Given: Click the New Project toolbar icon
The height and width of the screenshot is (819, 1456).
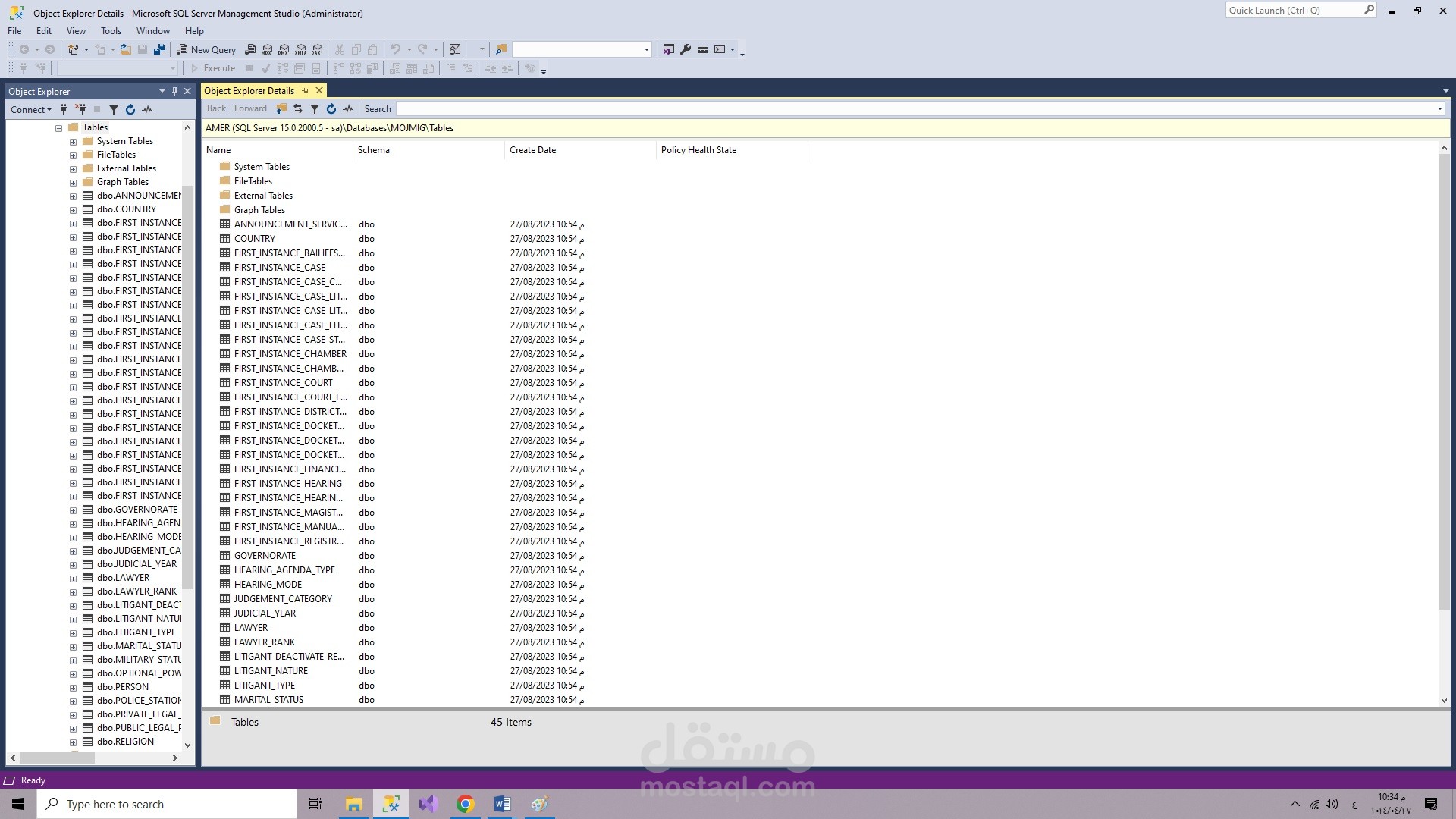Looking at the screenshot, I should [x=74, y=49].
